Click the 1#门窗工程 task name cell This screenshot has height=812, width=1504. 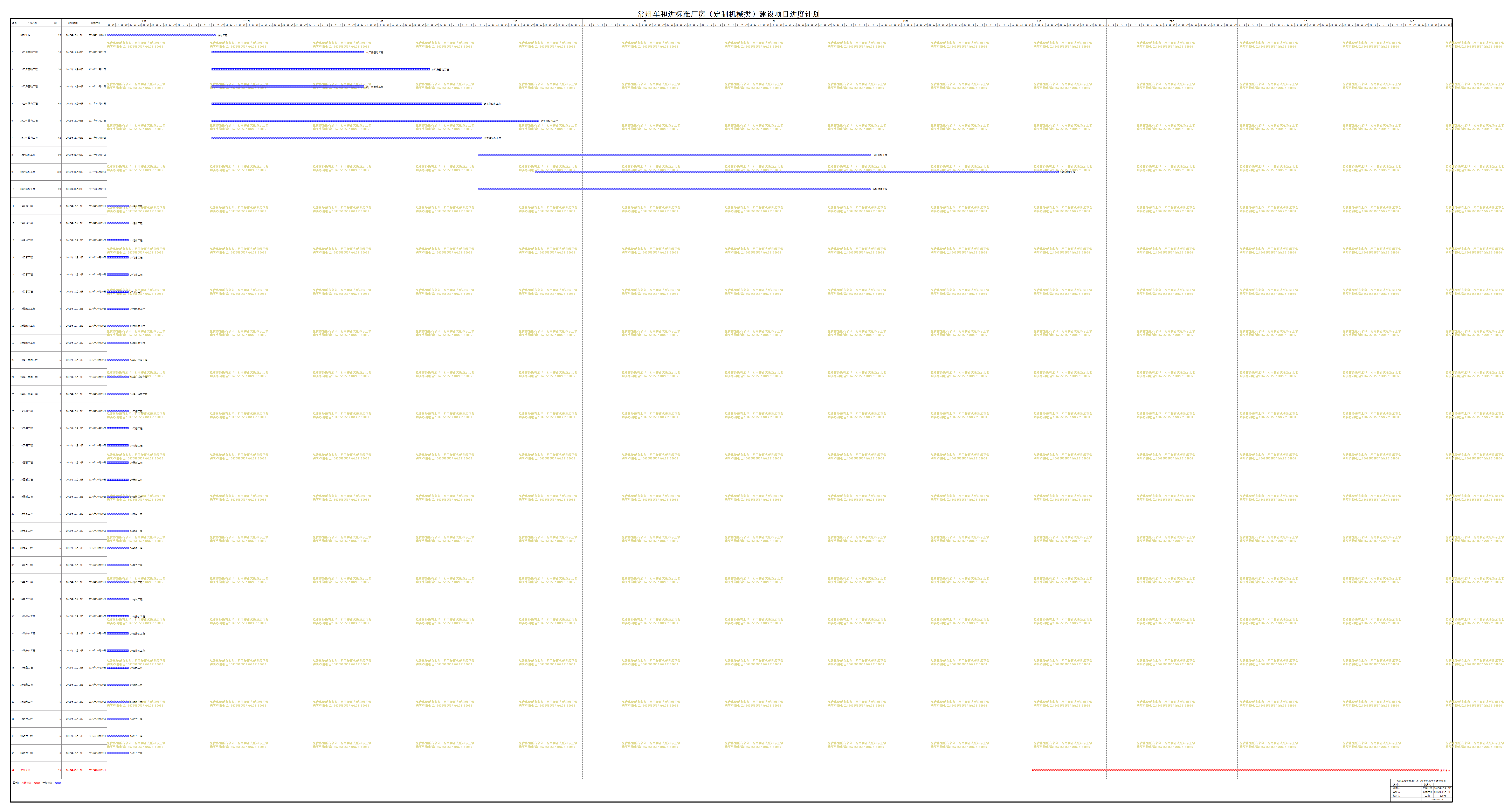click(33, 257)
